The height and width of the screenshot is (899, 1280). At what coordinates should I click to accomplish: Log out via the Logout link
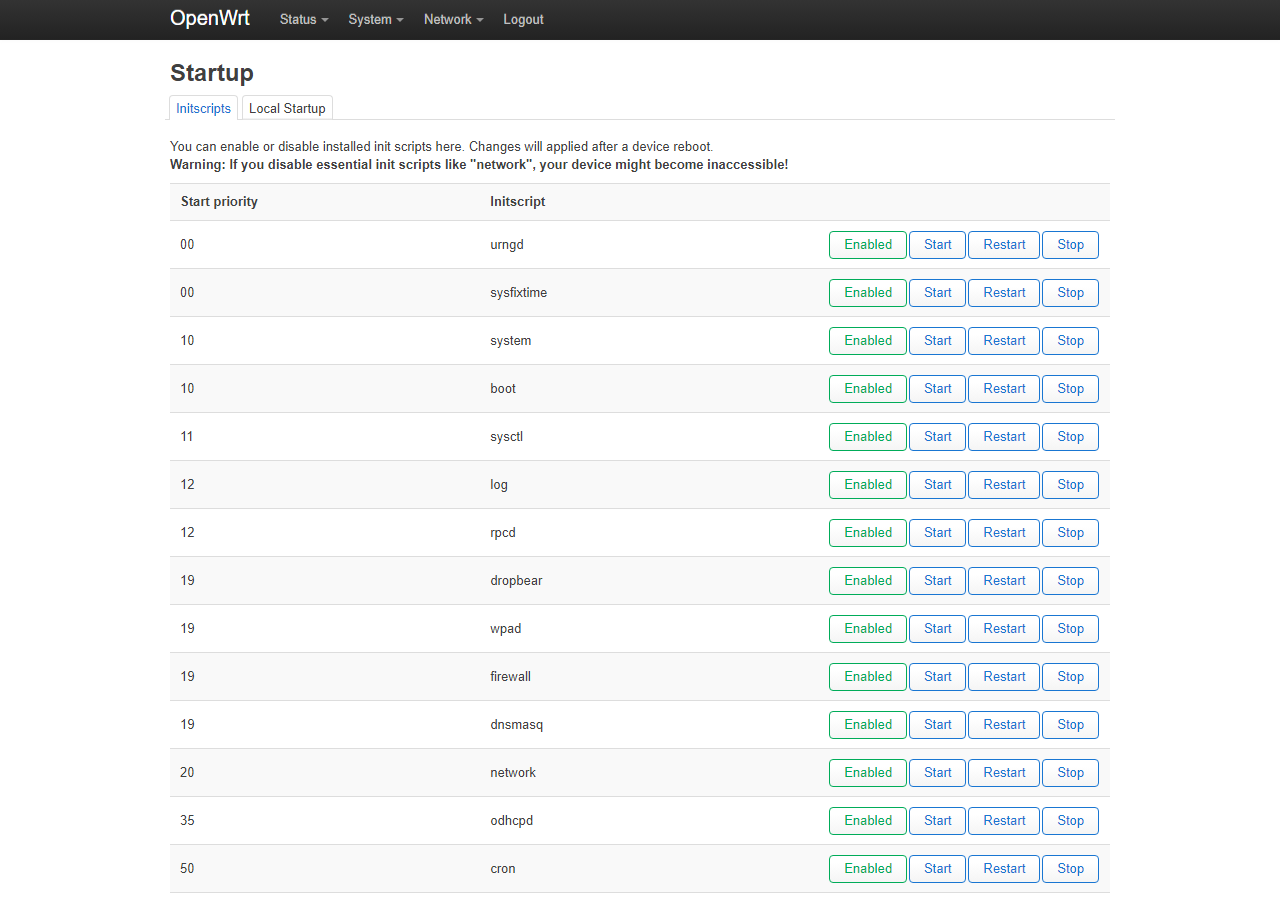(x=523, y=20)
